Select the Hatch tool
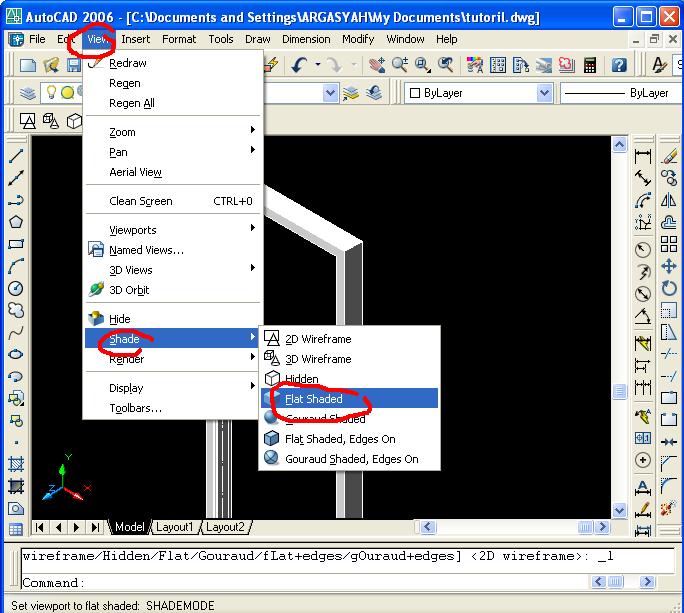 (x=16, y=464)
